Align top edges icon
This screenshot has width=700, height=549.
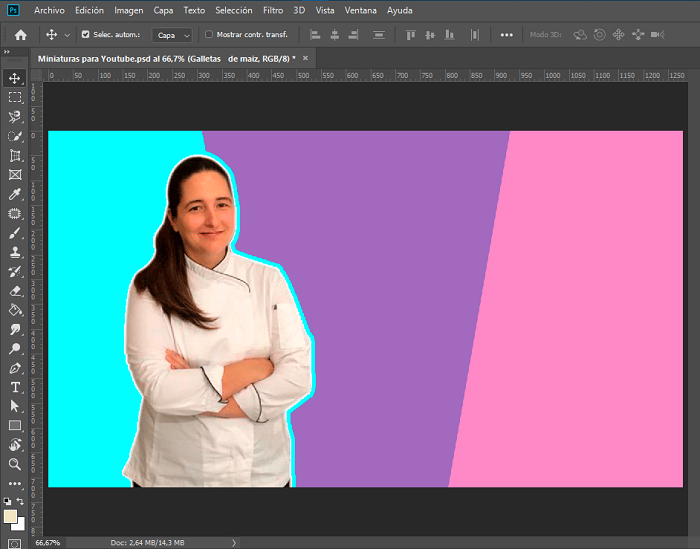(x=411, y=35)
